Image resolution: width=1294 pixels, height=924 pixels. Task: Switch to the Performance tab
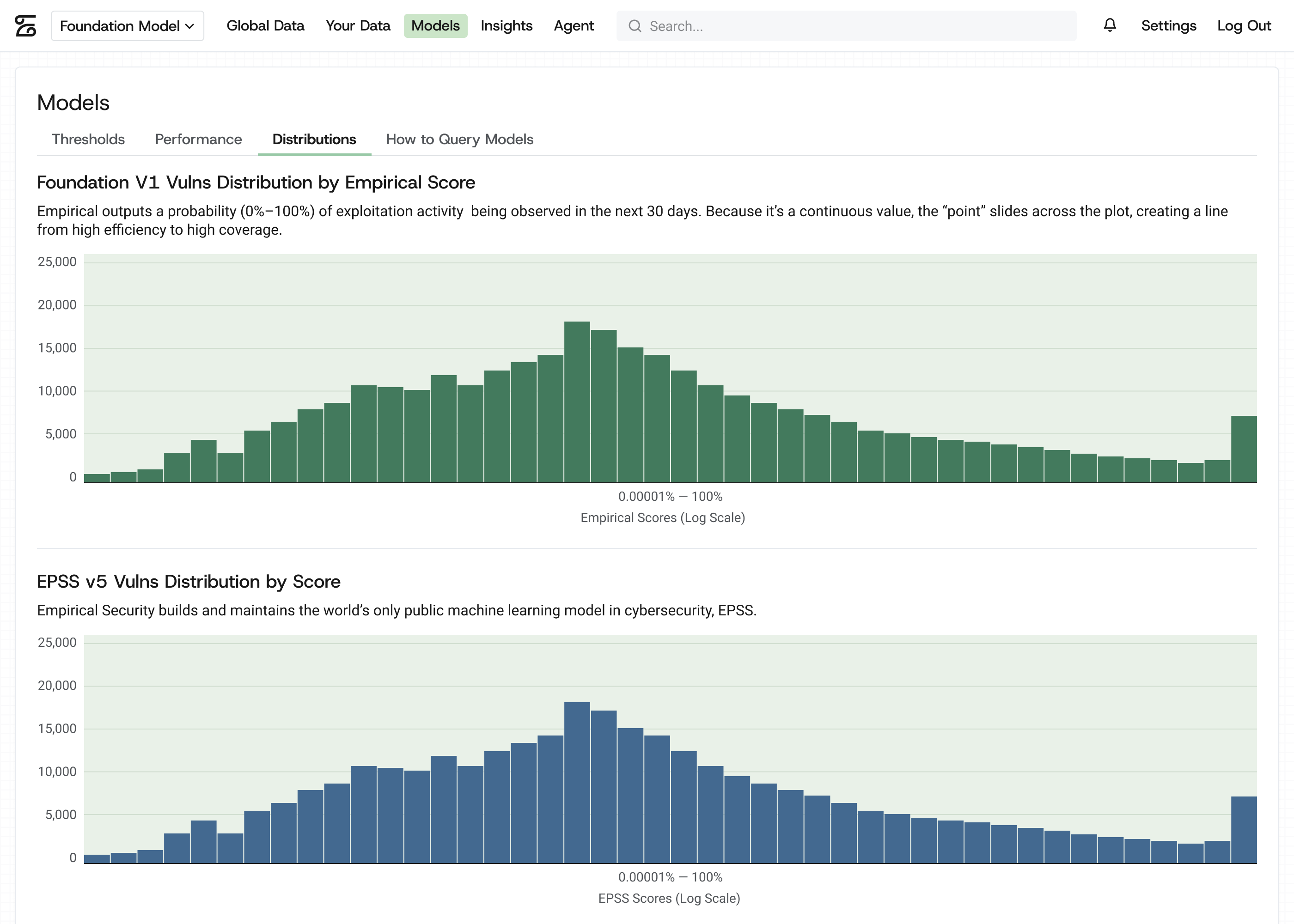pos(198,140)
